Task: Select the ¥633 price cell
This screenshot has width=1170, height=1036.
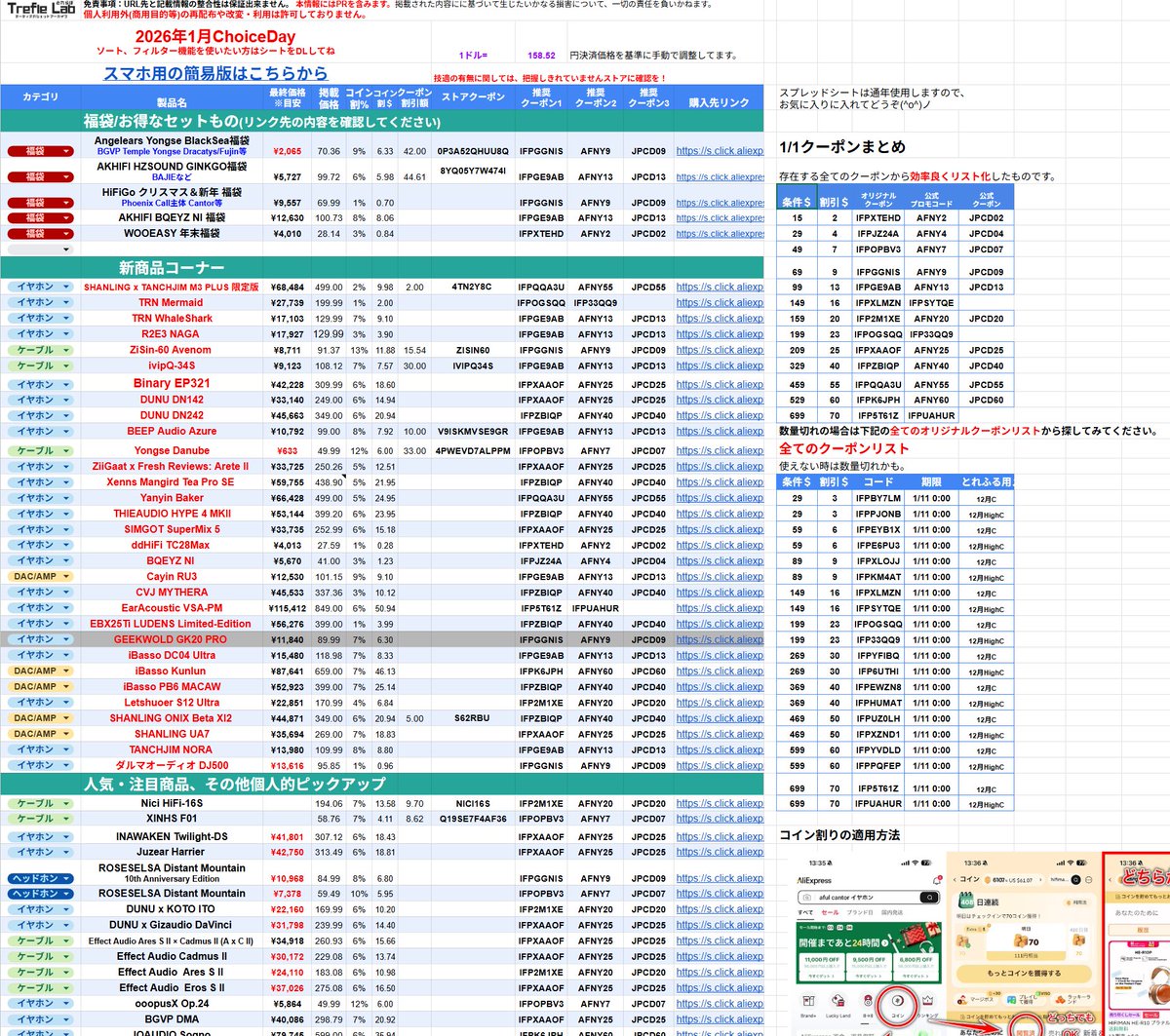Action: 287,450
